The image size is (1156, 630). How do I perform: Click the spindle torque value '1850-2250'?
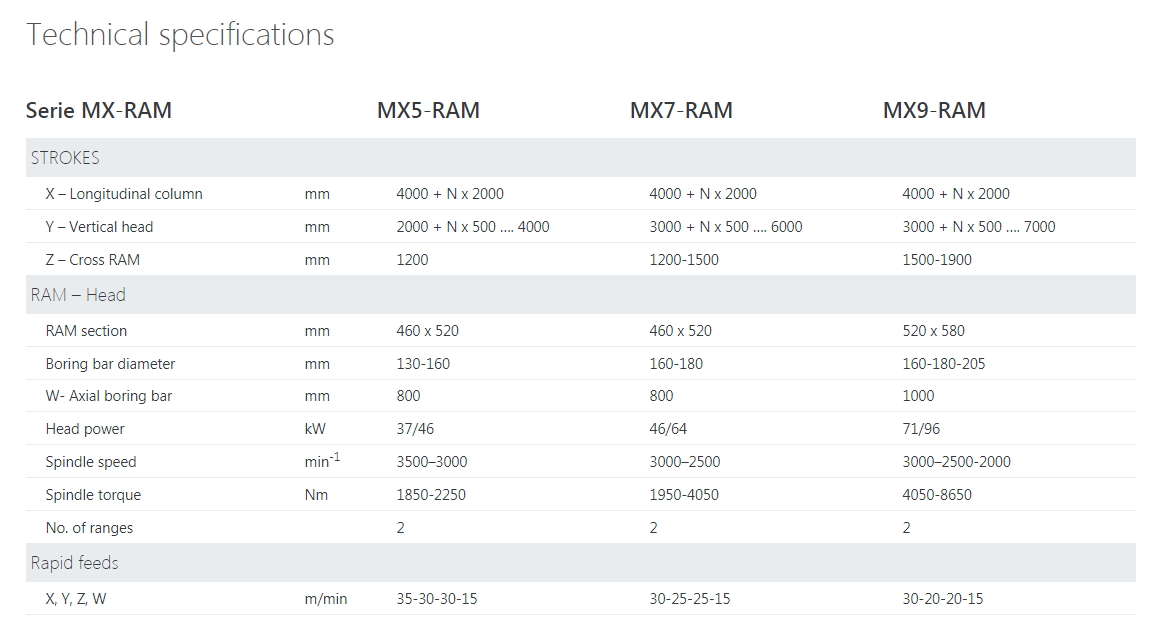click(431, 495)
